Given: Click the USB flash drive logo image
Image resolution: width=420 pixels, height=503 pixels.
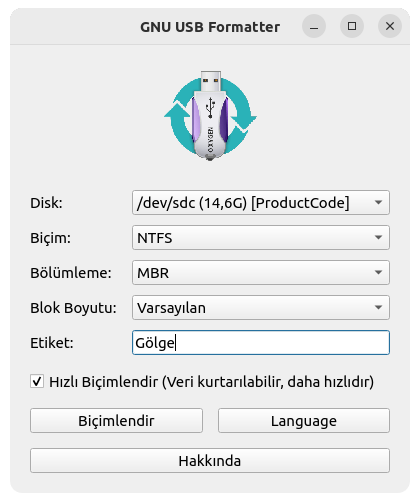Looking at the screenshot, I should click(210, 116).
